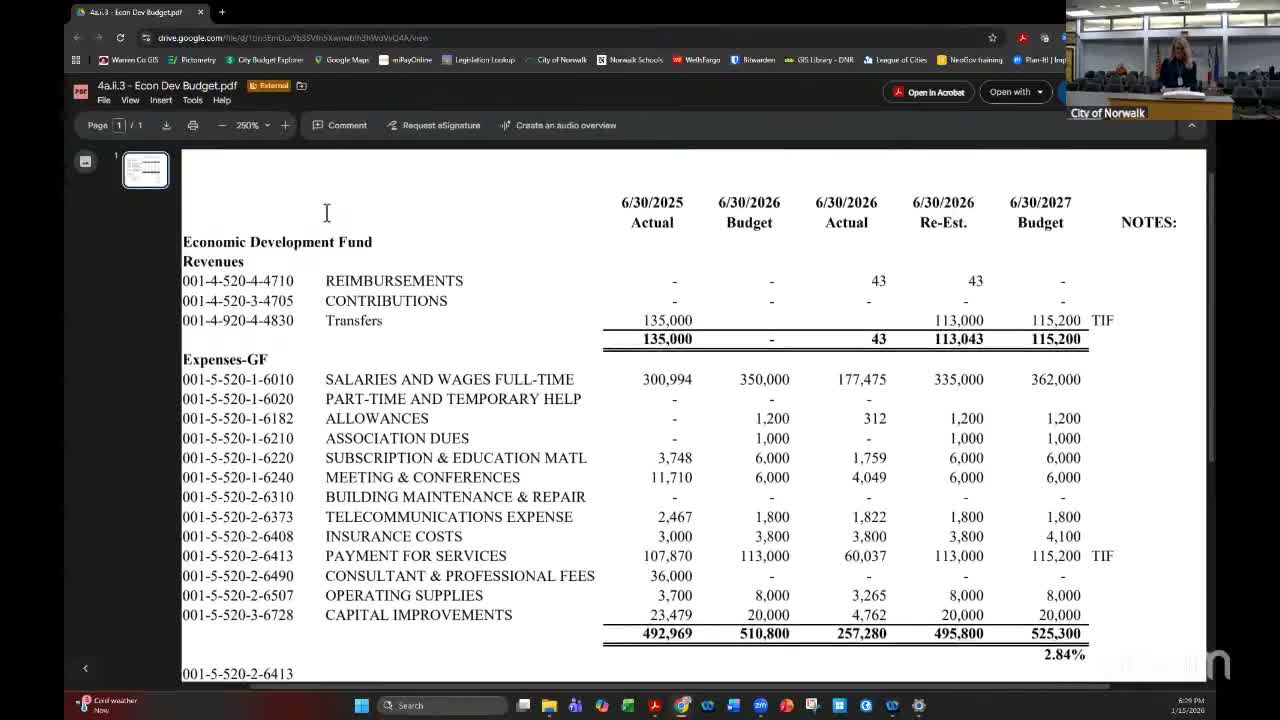
Task: Collapse the toolbar with the up chevron
Action: tap(1191, 125)
